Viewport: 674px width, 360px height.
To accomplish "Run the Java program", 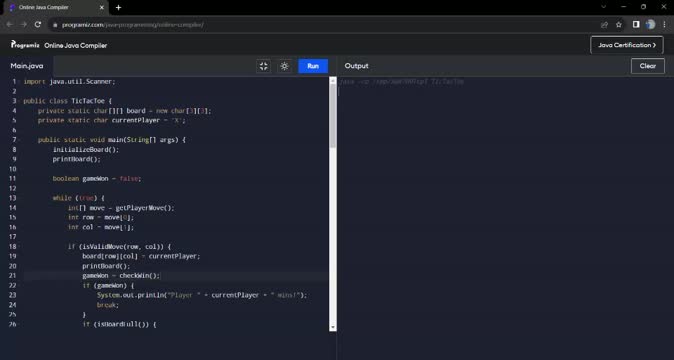I will (313, 66).
